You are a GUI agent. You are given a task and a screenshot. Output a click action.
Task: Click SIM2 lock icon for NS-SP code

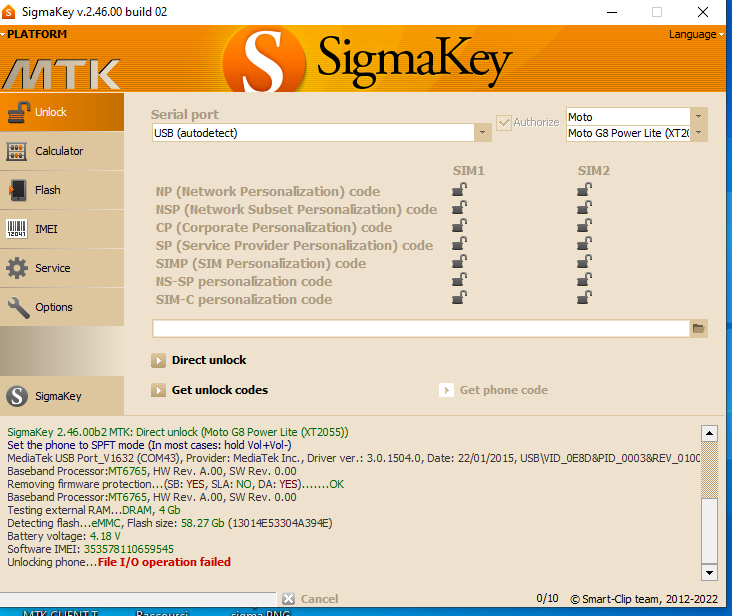click(584, 279)
